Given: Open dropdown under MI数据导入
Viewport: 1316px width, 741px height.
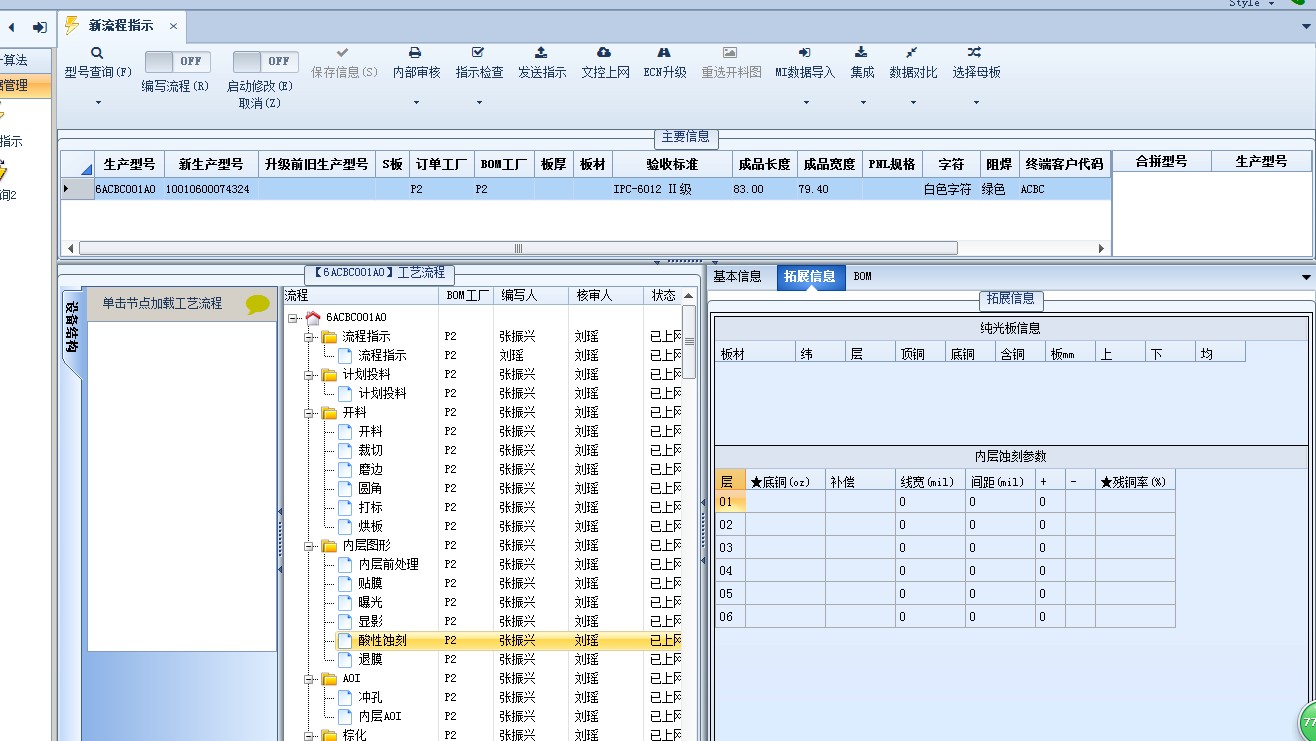Looking at the screenshot, I should point(805,102).
